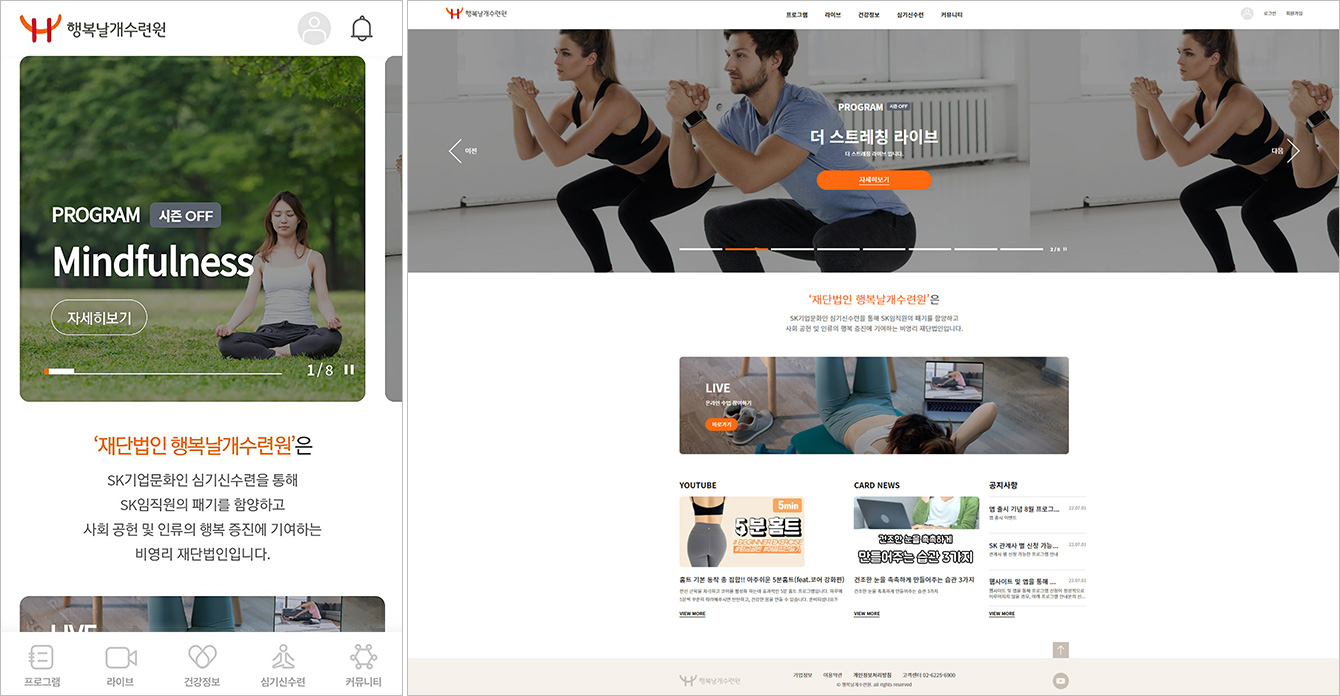
Task: Open 커뮤니티 in desktop top menu
Action: pos(951,15)
